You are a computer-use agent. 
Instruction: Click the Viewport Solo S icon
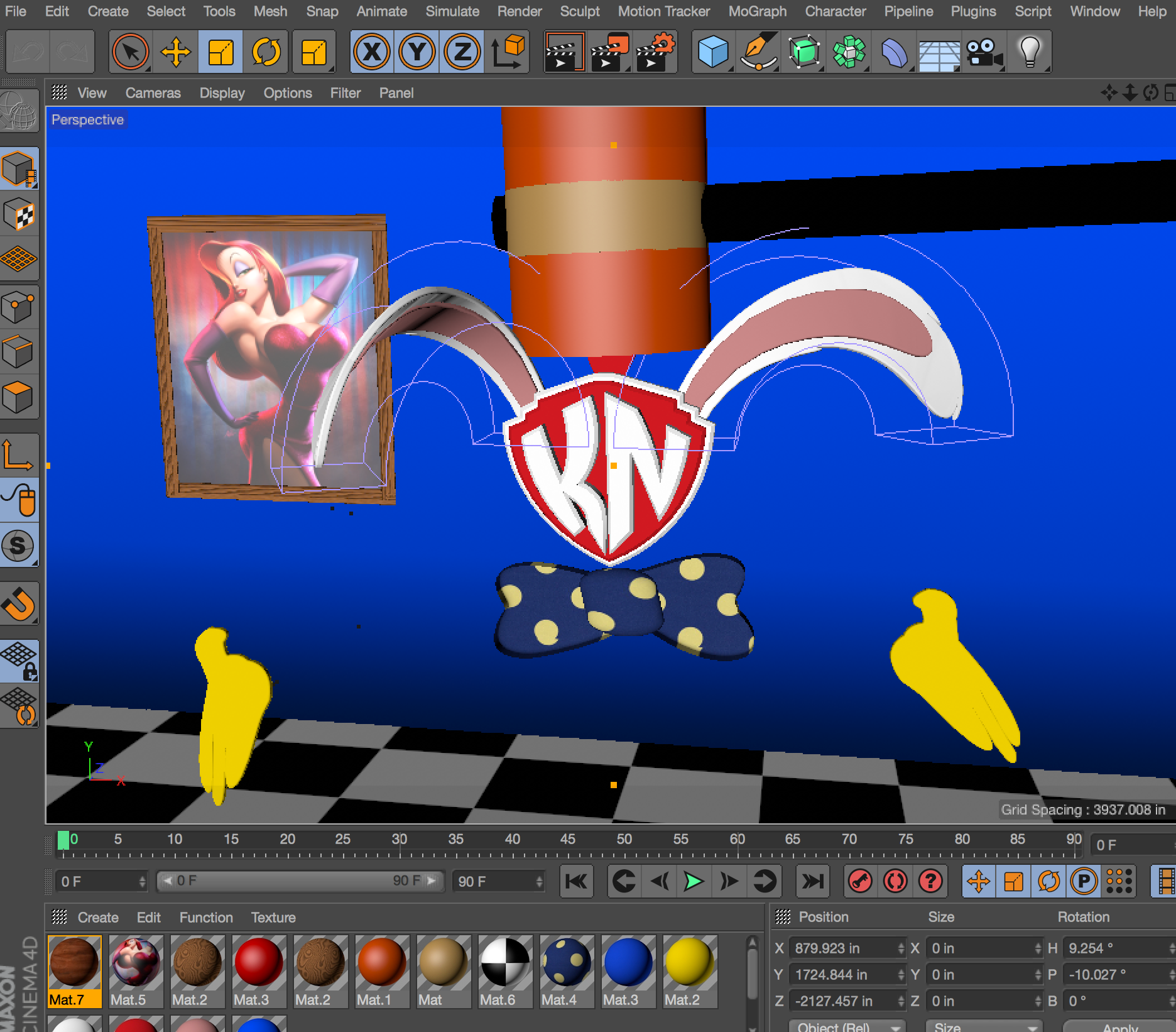click(19, 546)
